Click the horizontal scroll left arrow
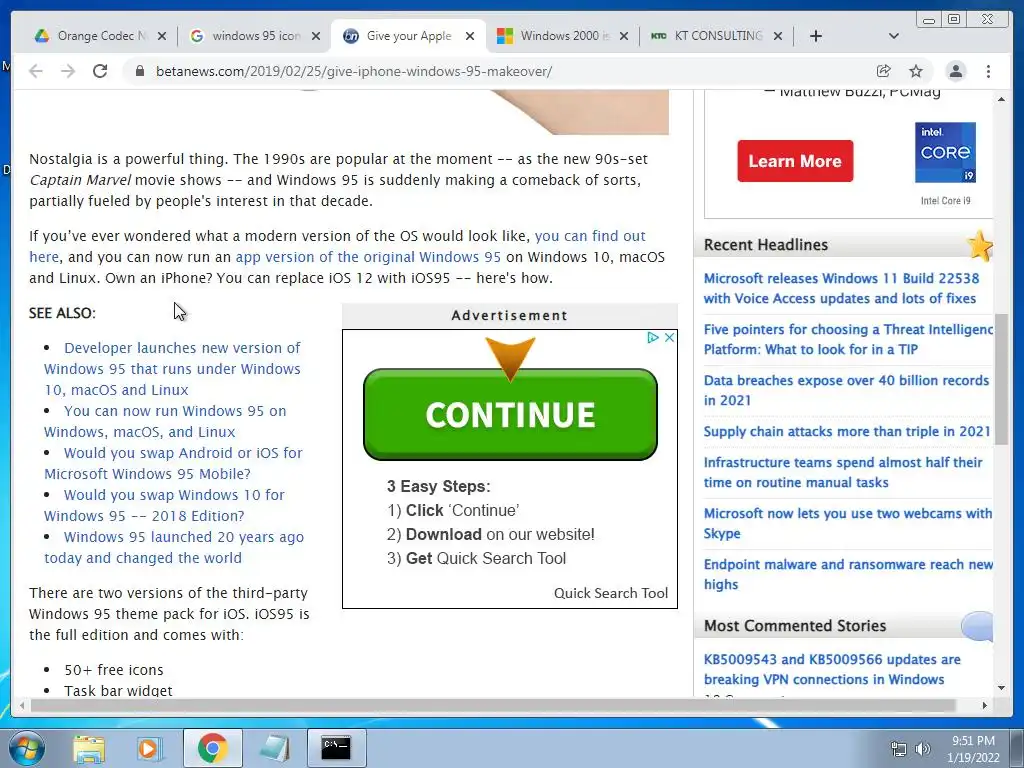The image size is (1024, 768). 22,705
